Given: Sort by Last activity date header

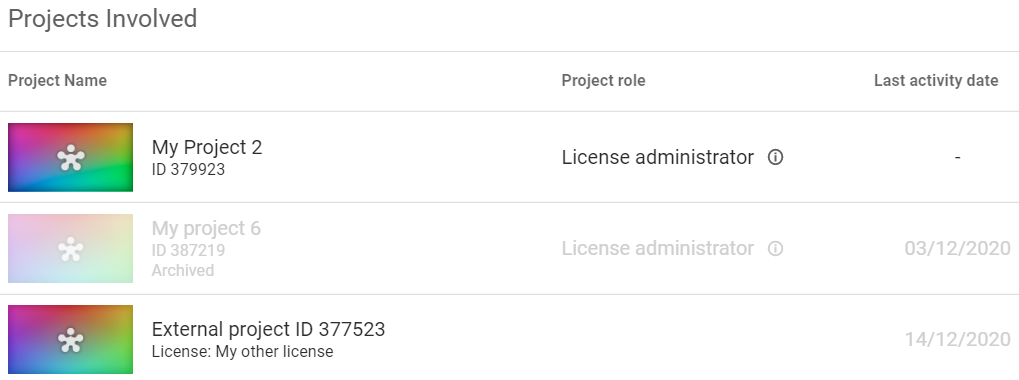Looking at the screenshot, I should pos(936,81).
